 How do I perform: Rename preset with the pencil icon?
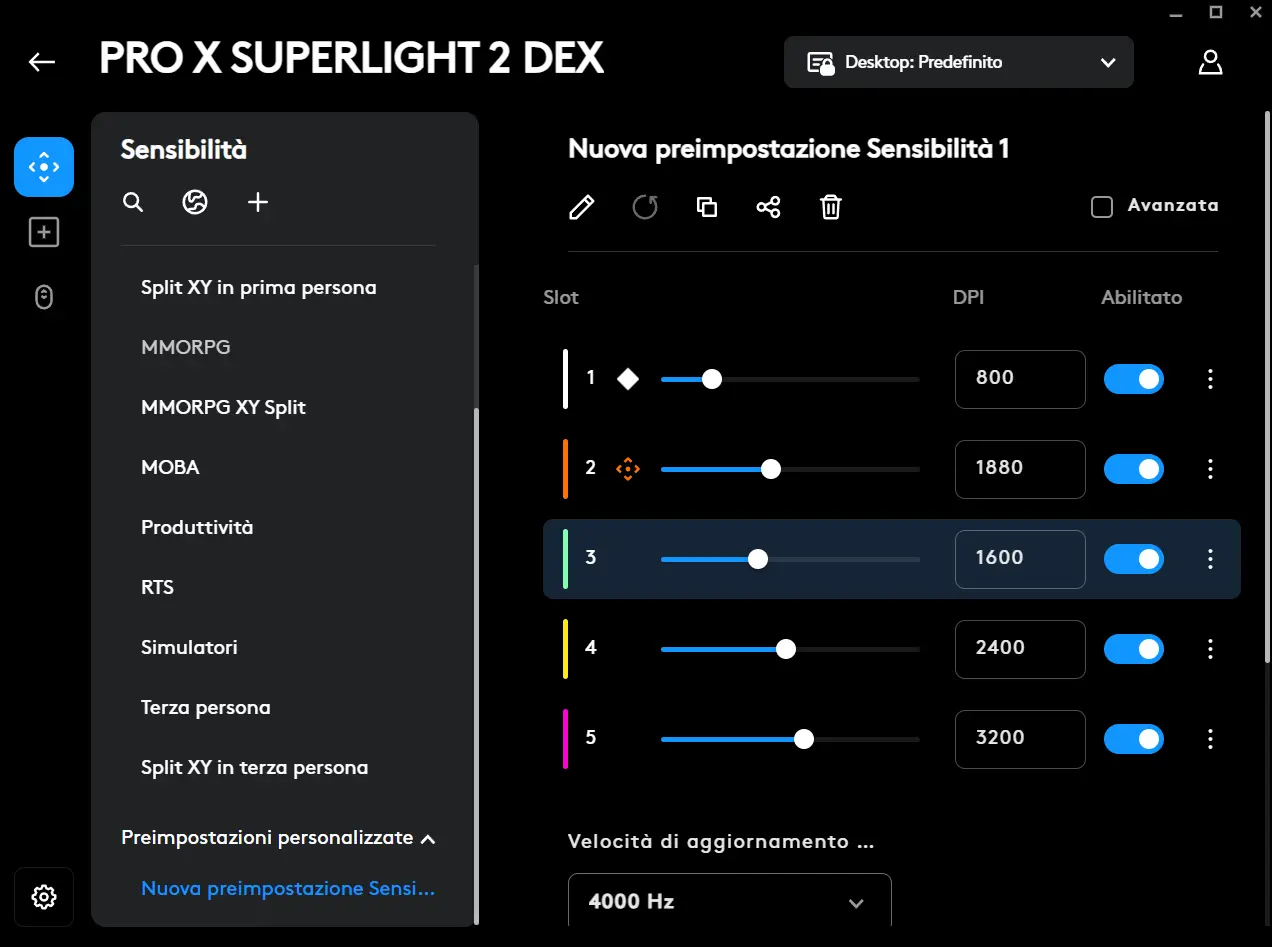pyautogui.click(x=581, y=207)
